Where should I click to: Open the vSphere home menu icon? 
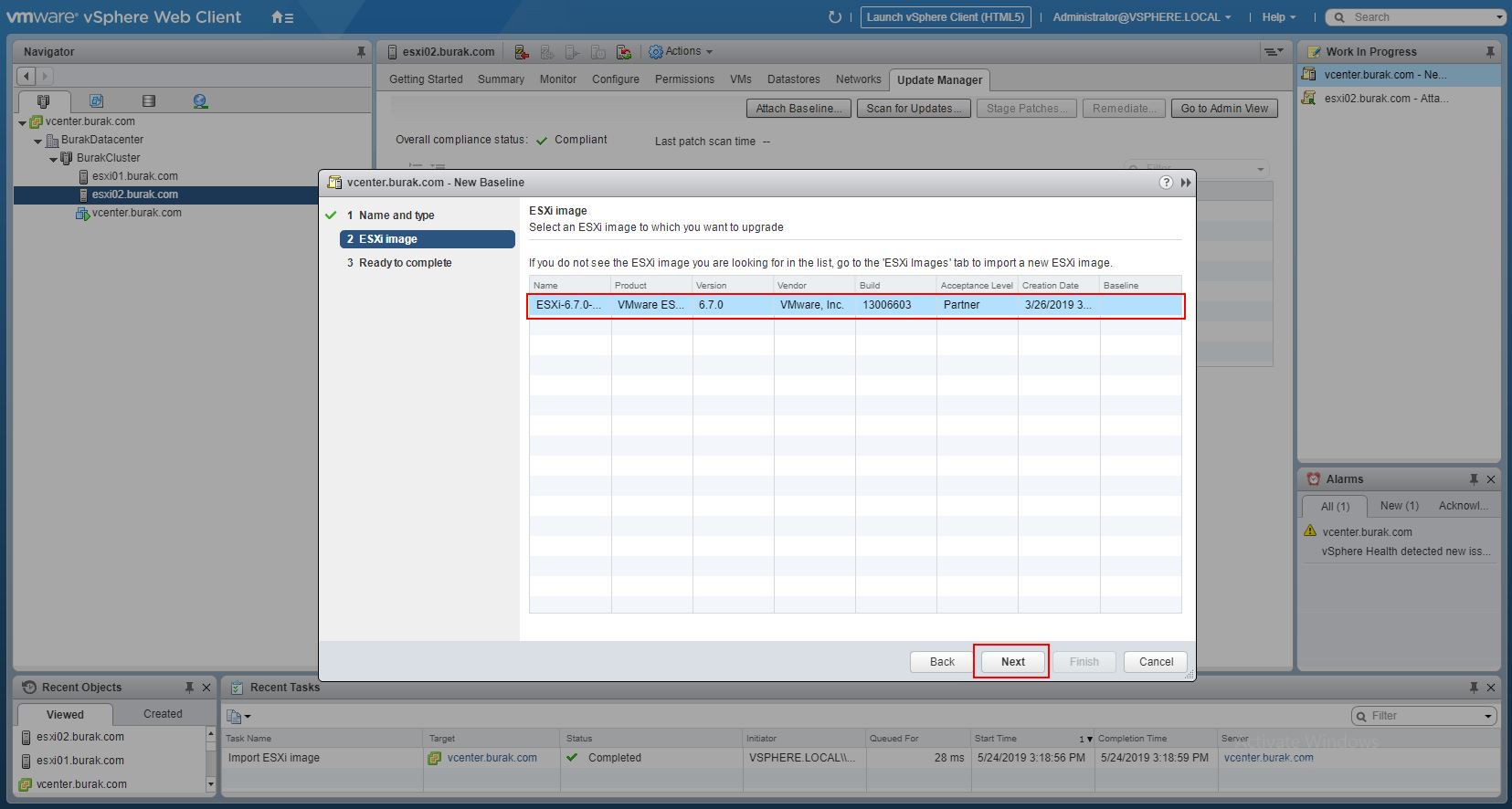click(x=282, y=17)
